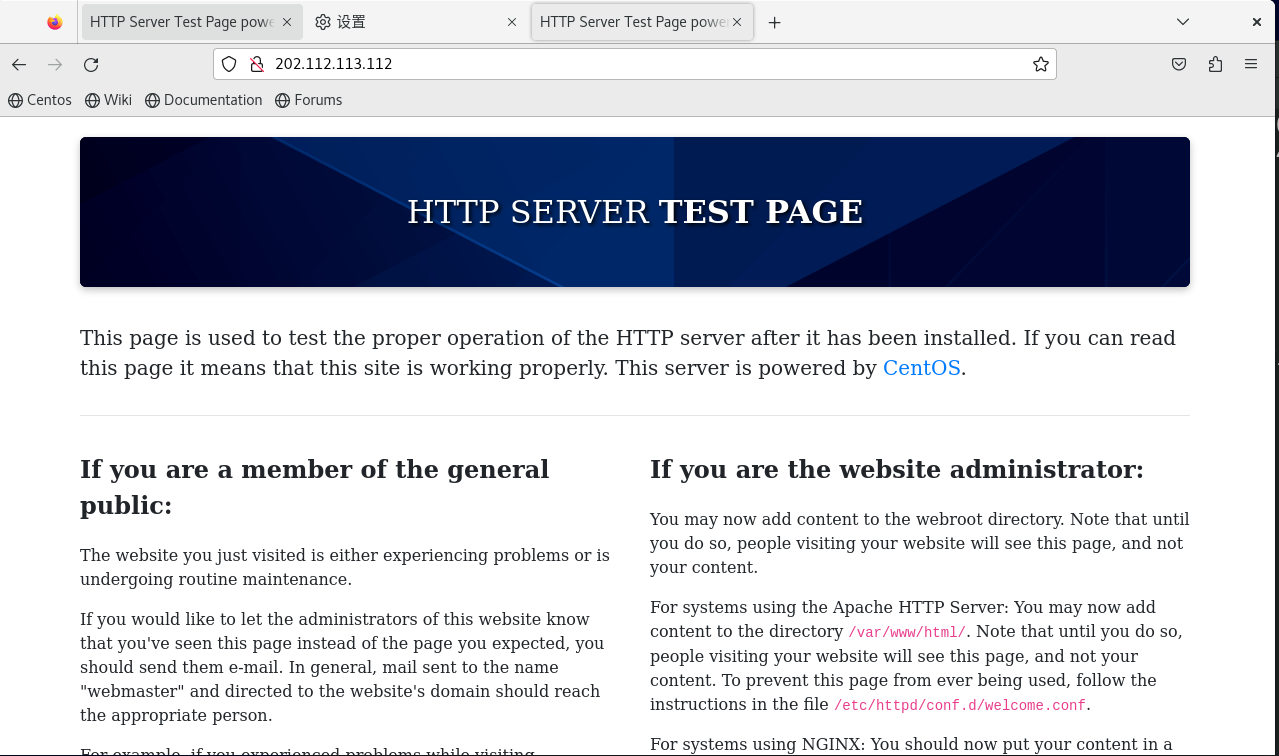Viewport: 1279px width, 756px height.
Task: Open a new tab with plus button
Action: coord(774,22)
